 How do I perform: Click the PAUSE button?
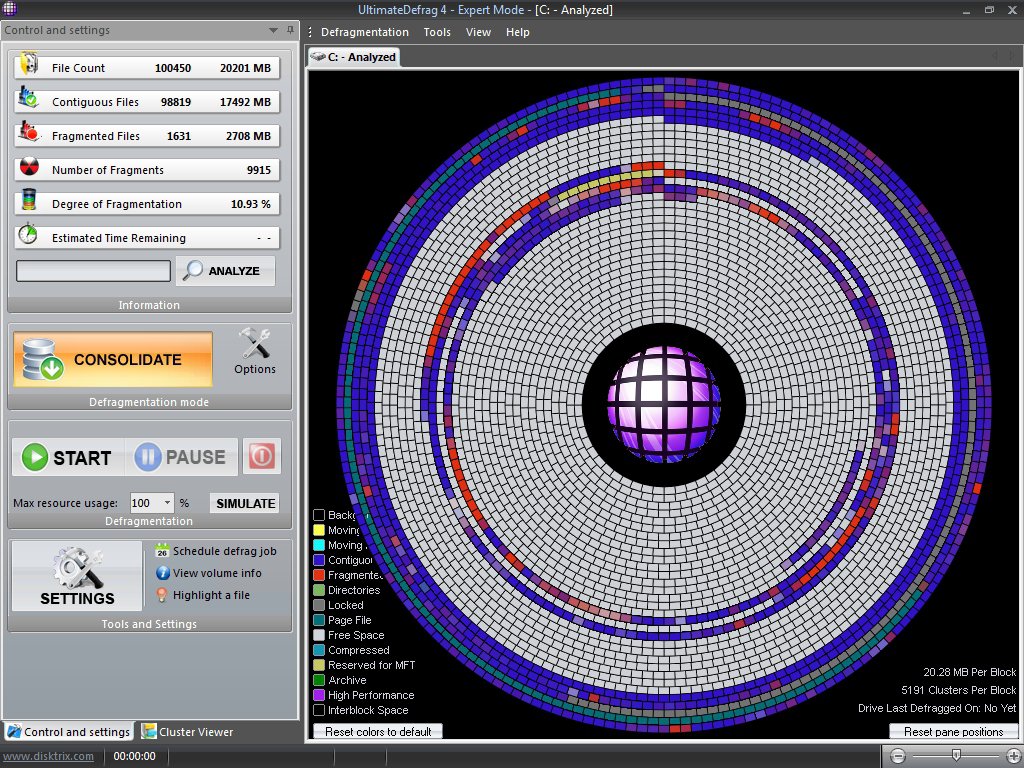(181, 456)
